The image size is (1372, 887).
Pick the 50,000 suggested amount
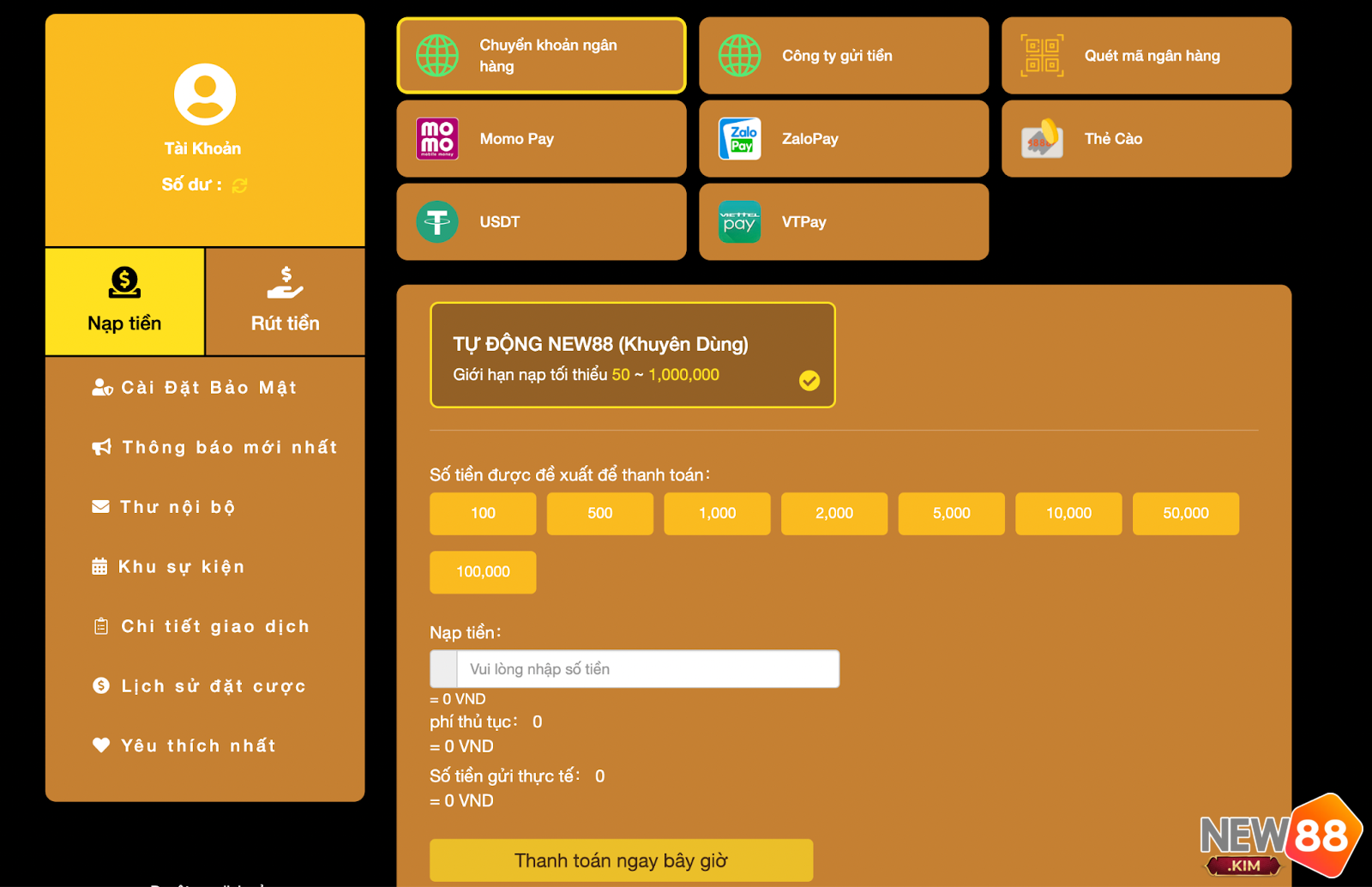point(1186,514)
